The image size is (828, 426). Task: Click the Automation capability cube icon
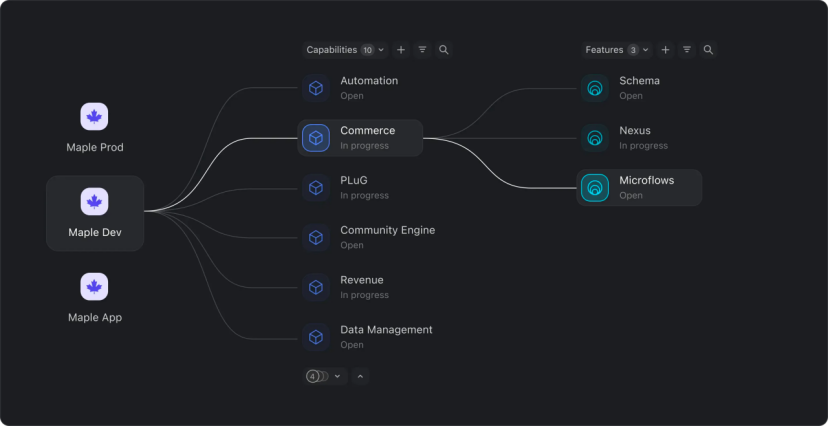point(316,88)
